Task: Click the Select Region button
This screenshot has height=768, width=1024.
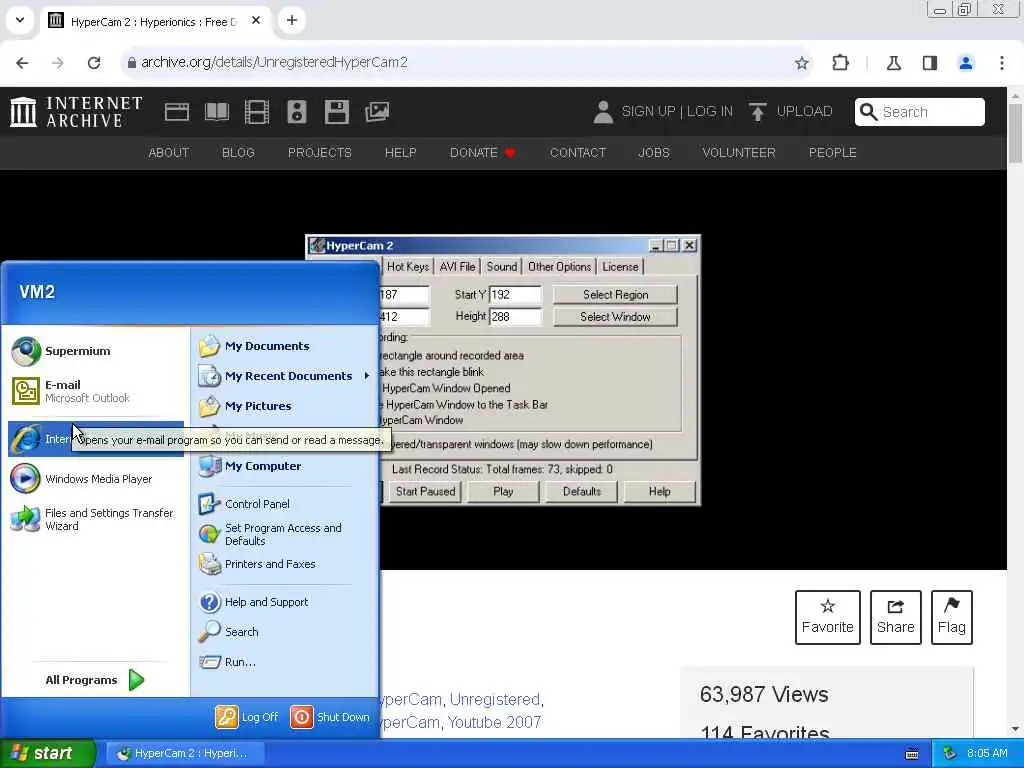Action: click(x=615, y=295)
